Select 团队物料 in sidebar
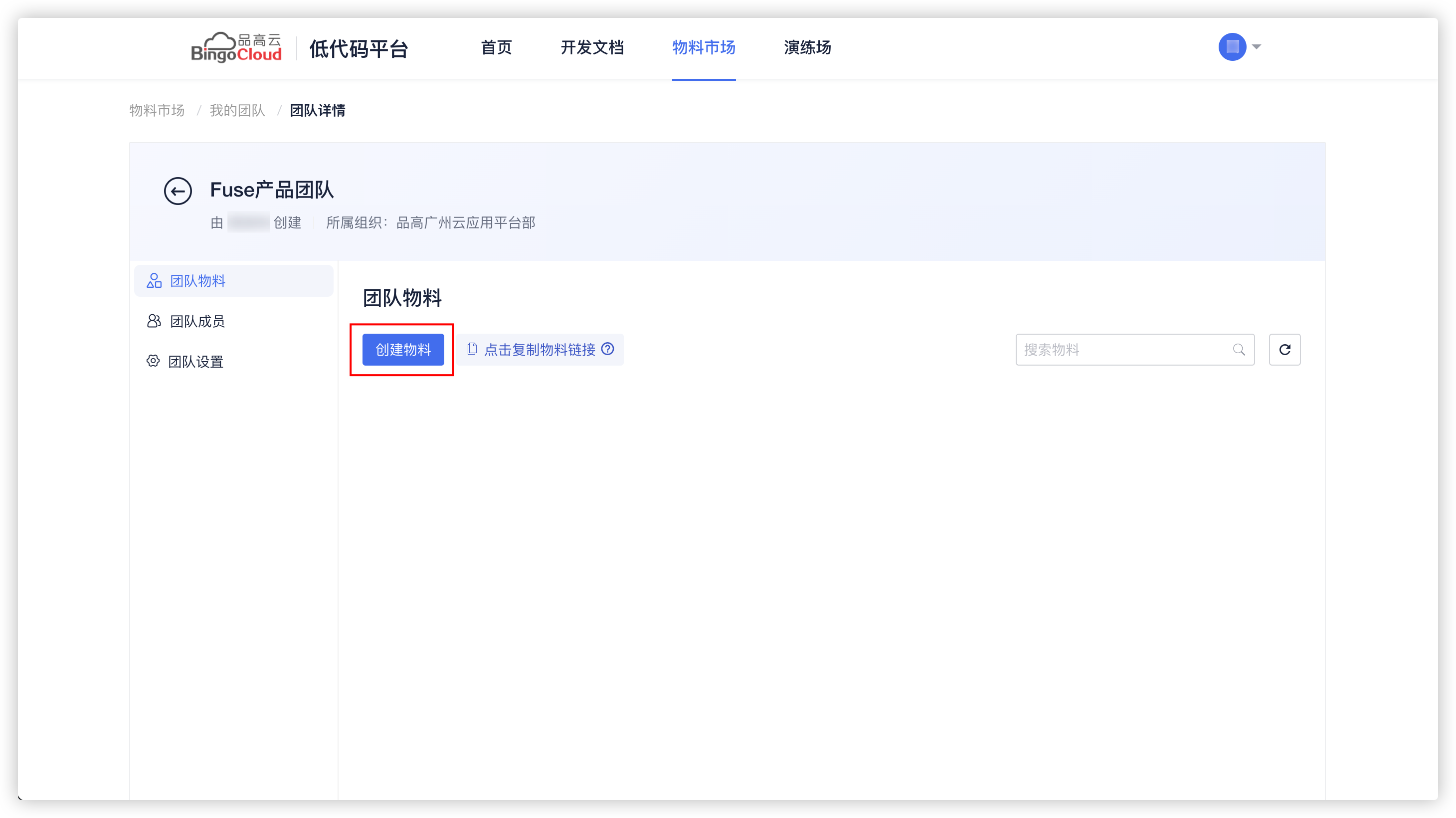 (197, 281)
